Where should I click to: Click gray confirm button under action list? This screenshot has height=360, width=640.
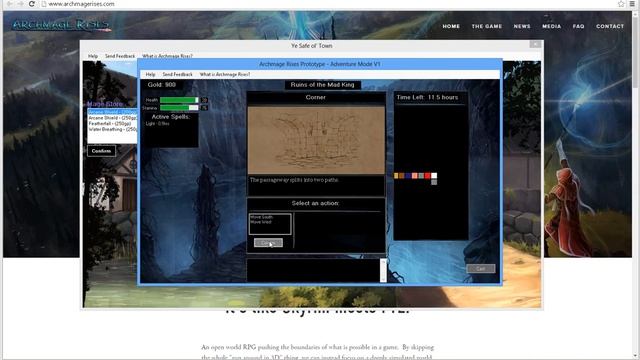tap(268, 243)
